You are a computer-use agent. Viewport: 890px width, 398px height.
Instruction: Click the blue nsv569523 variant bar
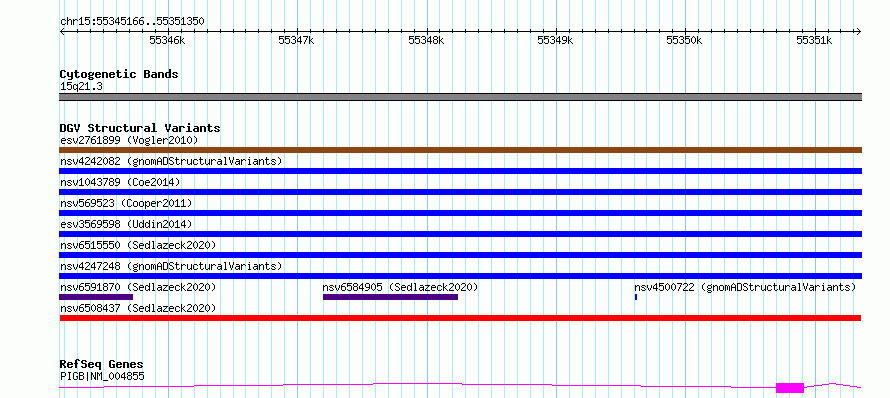pos(460,213)
